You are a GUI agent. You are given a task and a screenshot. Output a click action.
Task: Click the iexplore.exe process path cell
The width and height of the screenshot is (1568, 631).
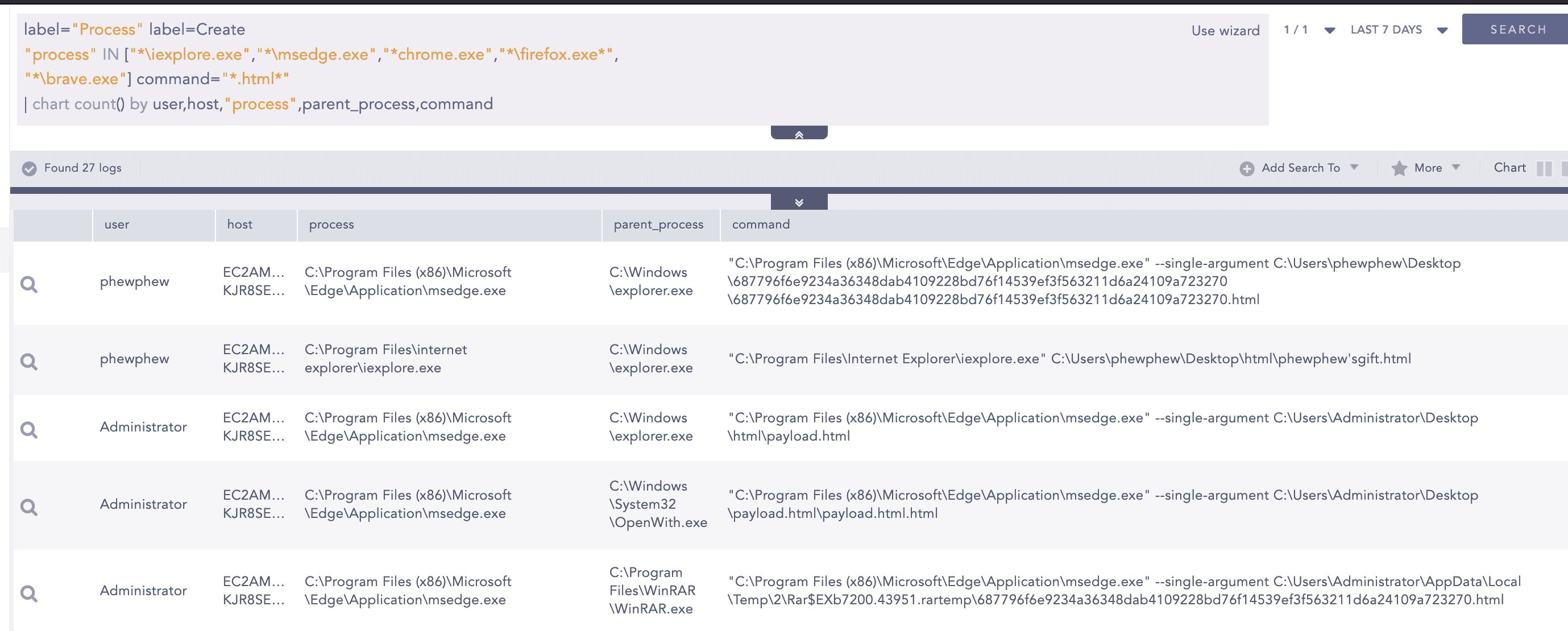(x=385, y=358)
